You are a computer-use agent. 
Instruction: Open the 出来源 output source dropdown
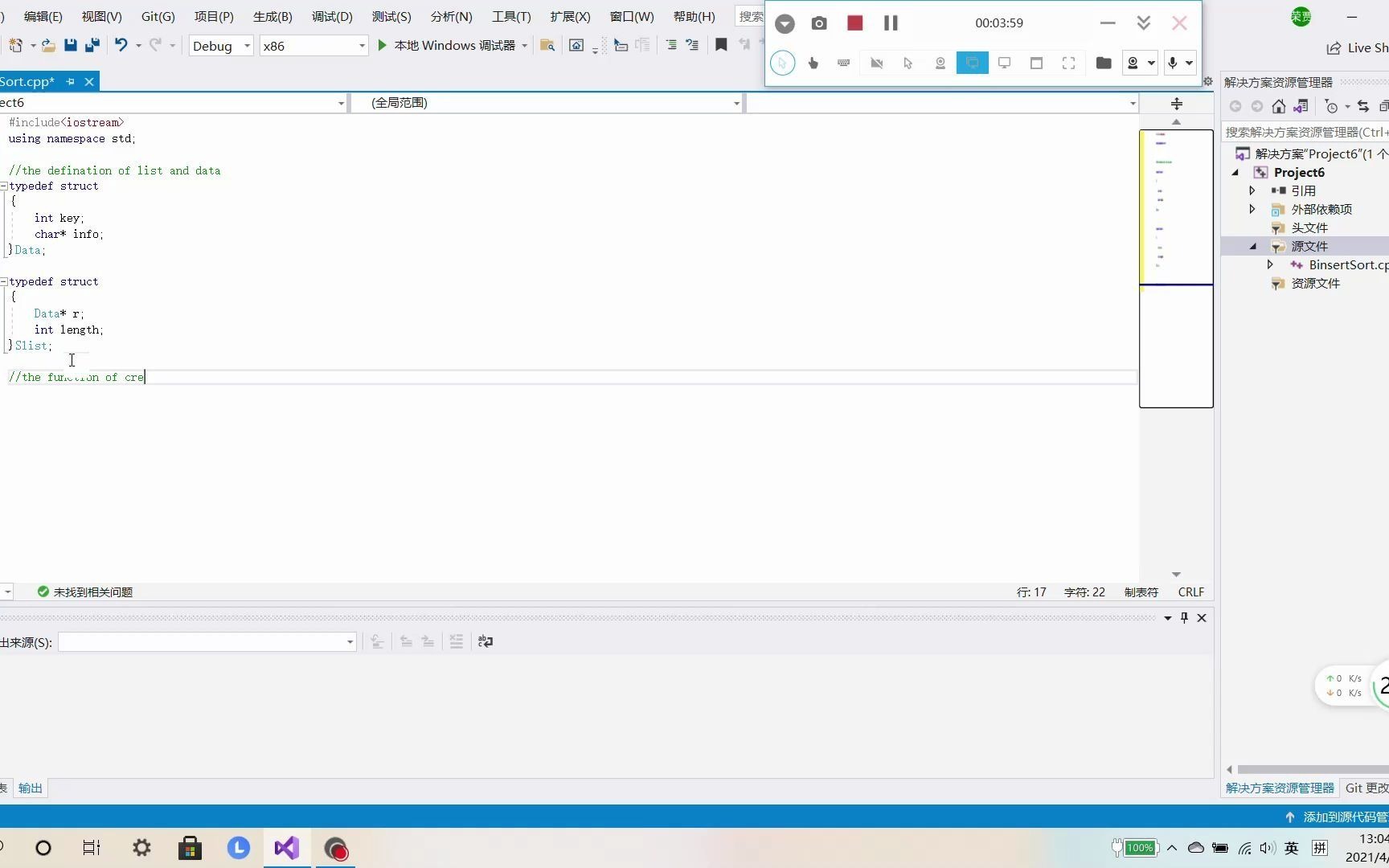coord(207,642)
